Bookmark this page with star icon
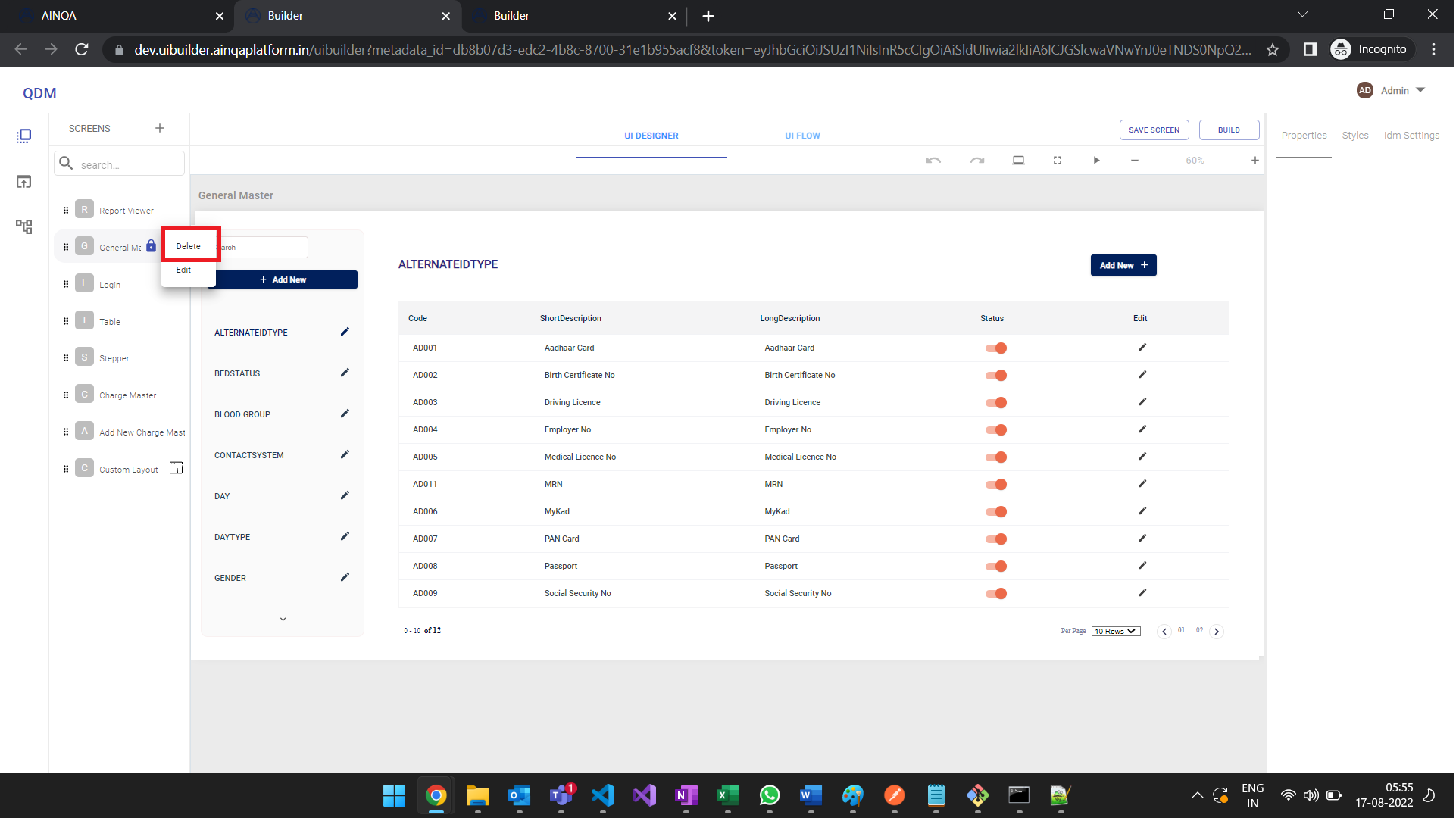Viewport: 1456px width, 818px height. [1273, 49]
